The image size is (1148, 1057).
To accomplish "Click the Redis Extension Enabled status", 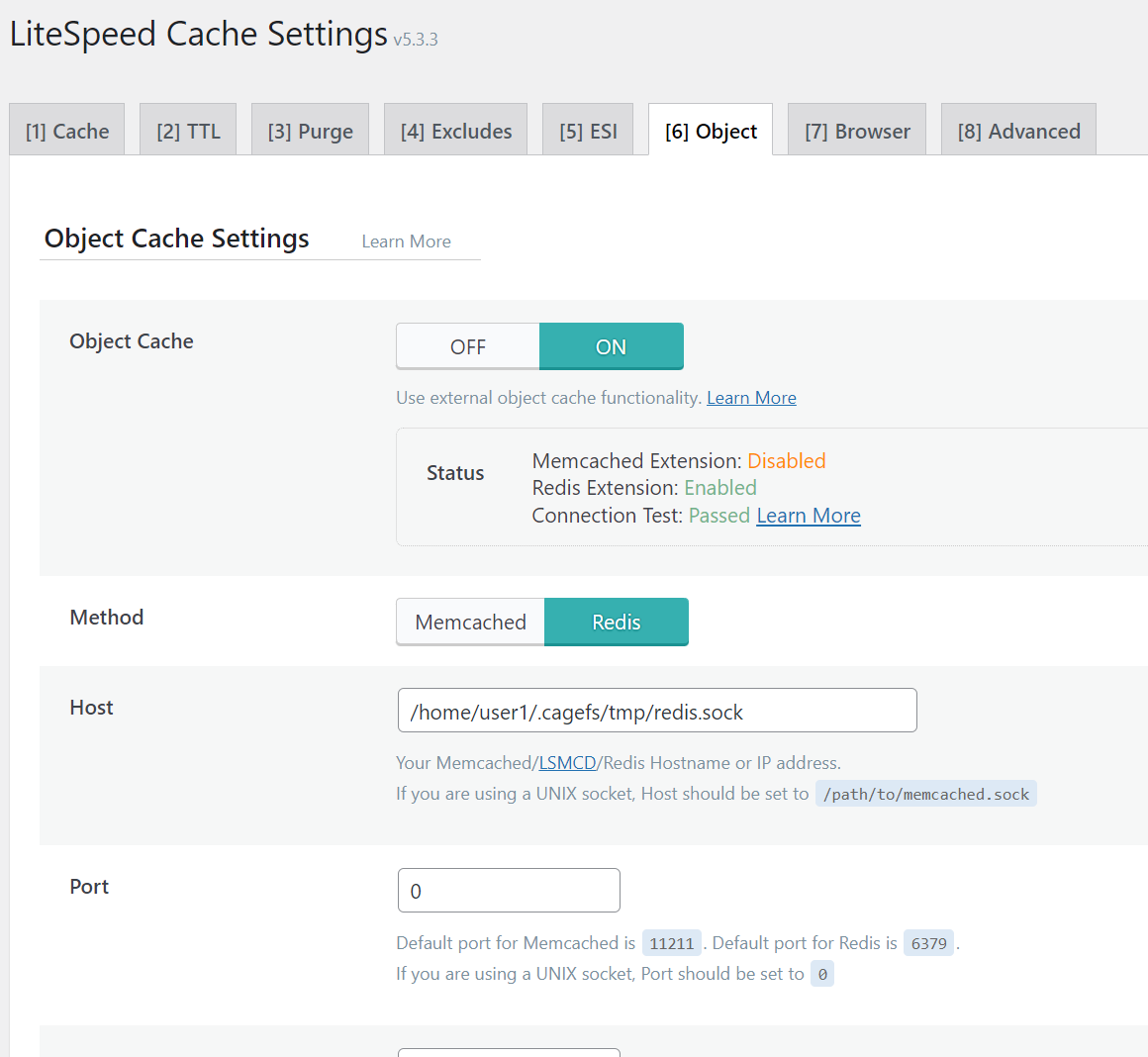I will tap(720, 488).
